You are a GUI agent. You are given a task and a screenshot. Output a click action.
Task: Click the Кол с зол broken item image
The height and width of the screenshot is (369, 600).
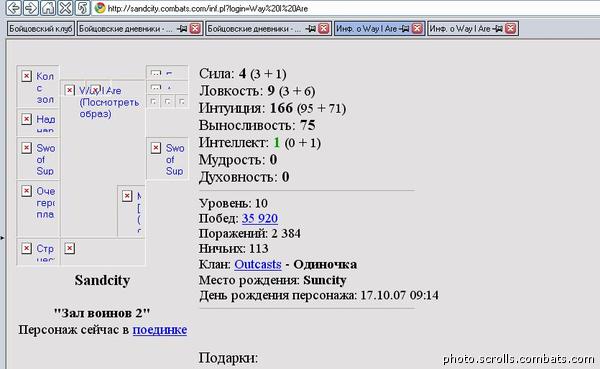(x=38, y=87)
